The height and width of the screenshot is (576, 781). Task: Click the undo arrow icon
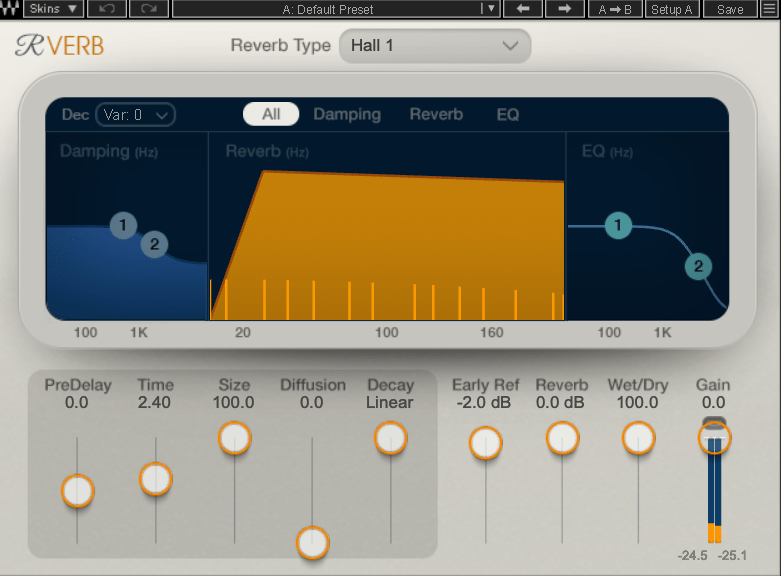tap(107, 9)
